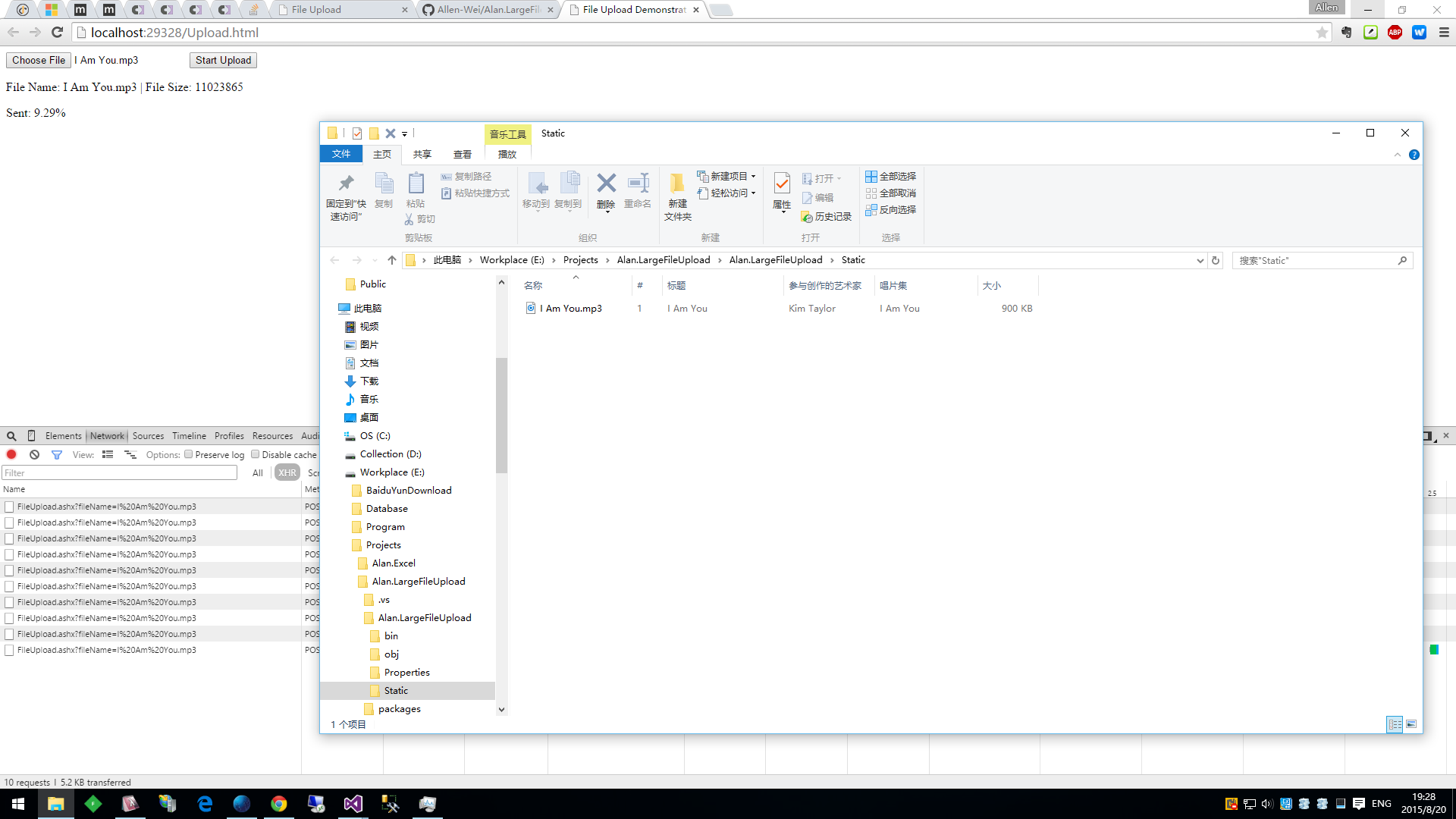Click the DevTools clear network log icon

pos(34,454)
